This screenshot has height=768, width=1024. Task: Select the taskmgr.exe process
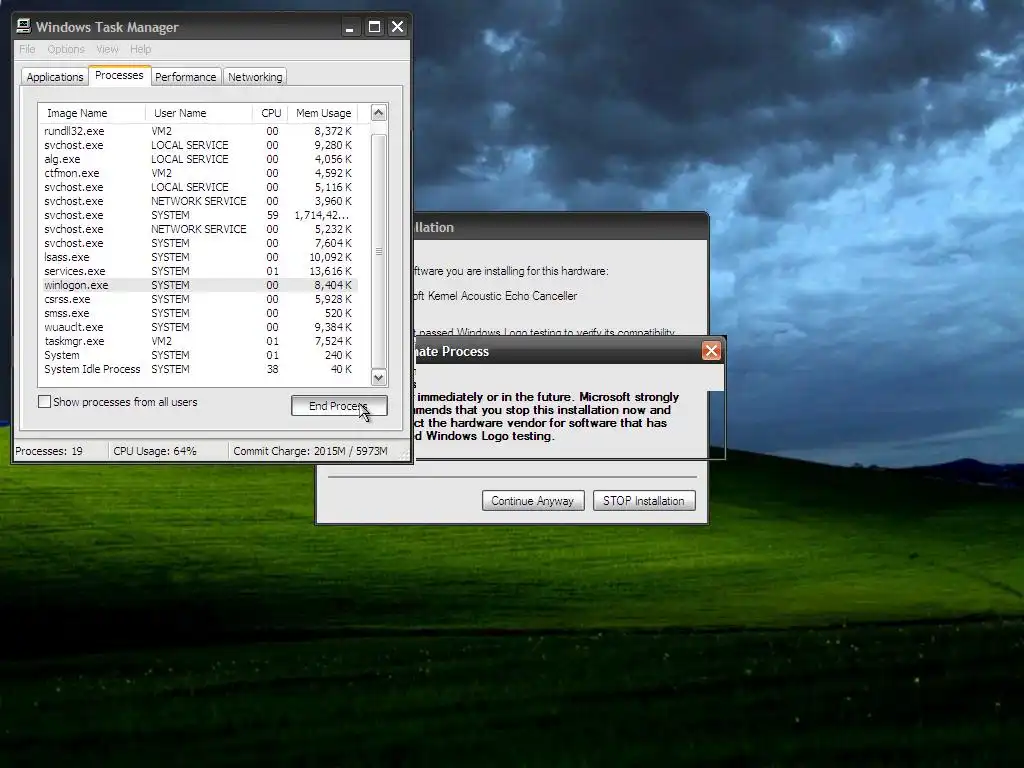click(199, 342)
